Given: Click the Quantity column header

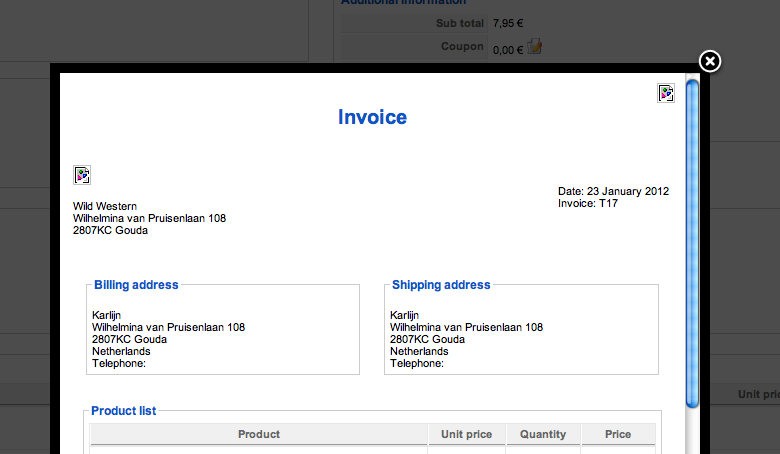Looking at the screenshot, I should pos(543,434).
